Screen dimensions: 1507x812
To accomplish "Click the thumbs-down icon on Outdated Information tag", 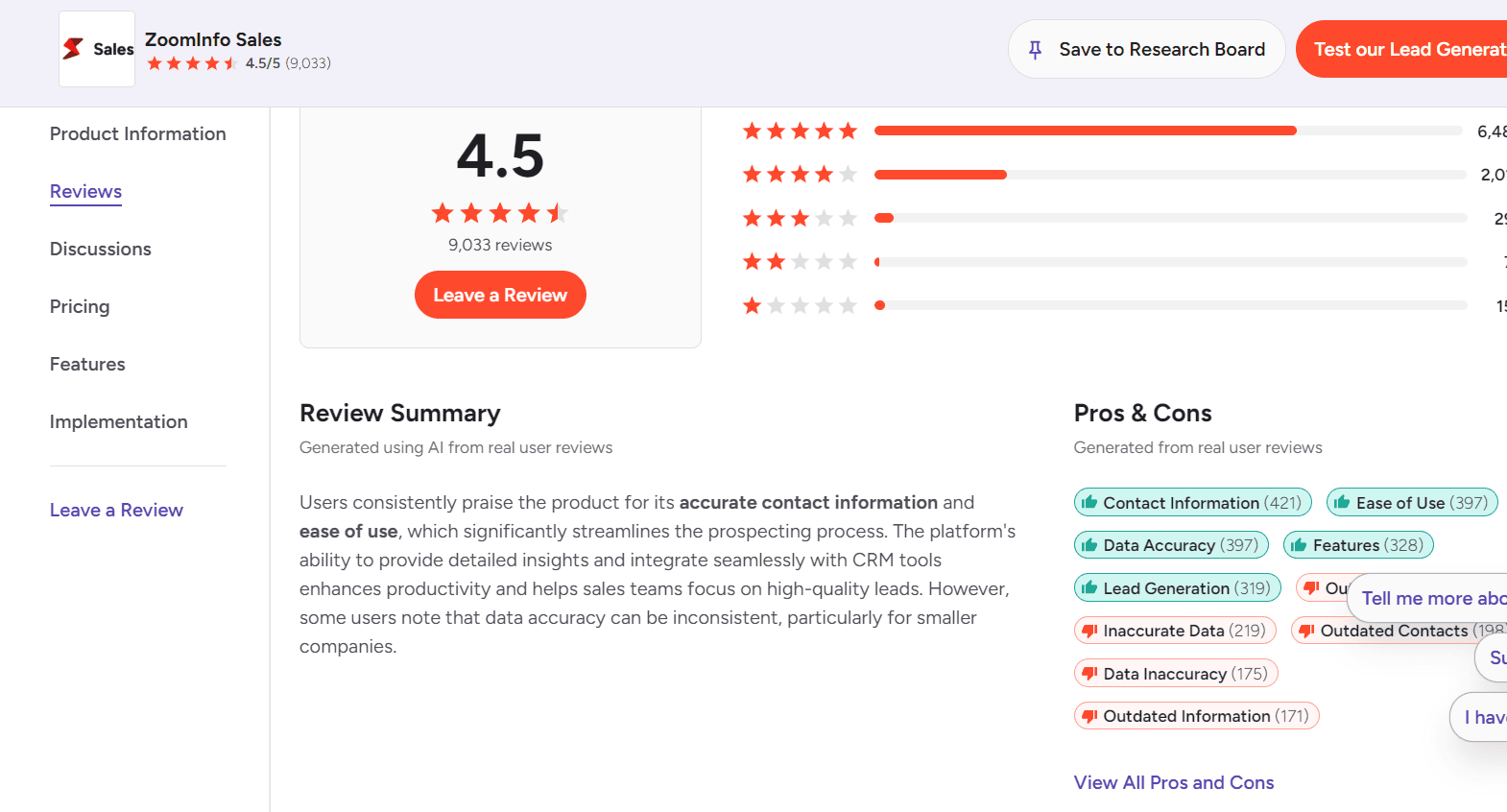I will 1089,715.
